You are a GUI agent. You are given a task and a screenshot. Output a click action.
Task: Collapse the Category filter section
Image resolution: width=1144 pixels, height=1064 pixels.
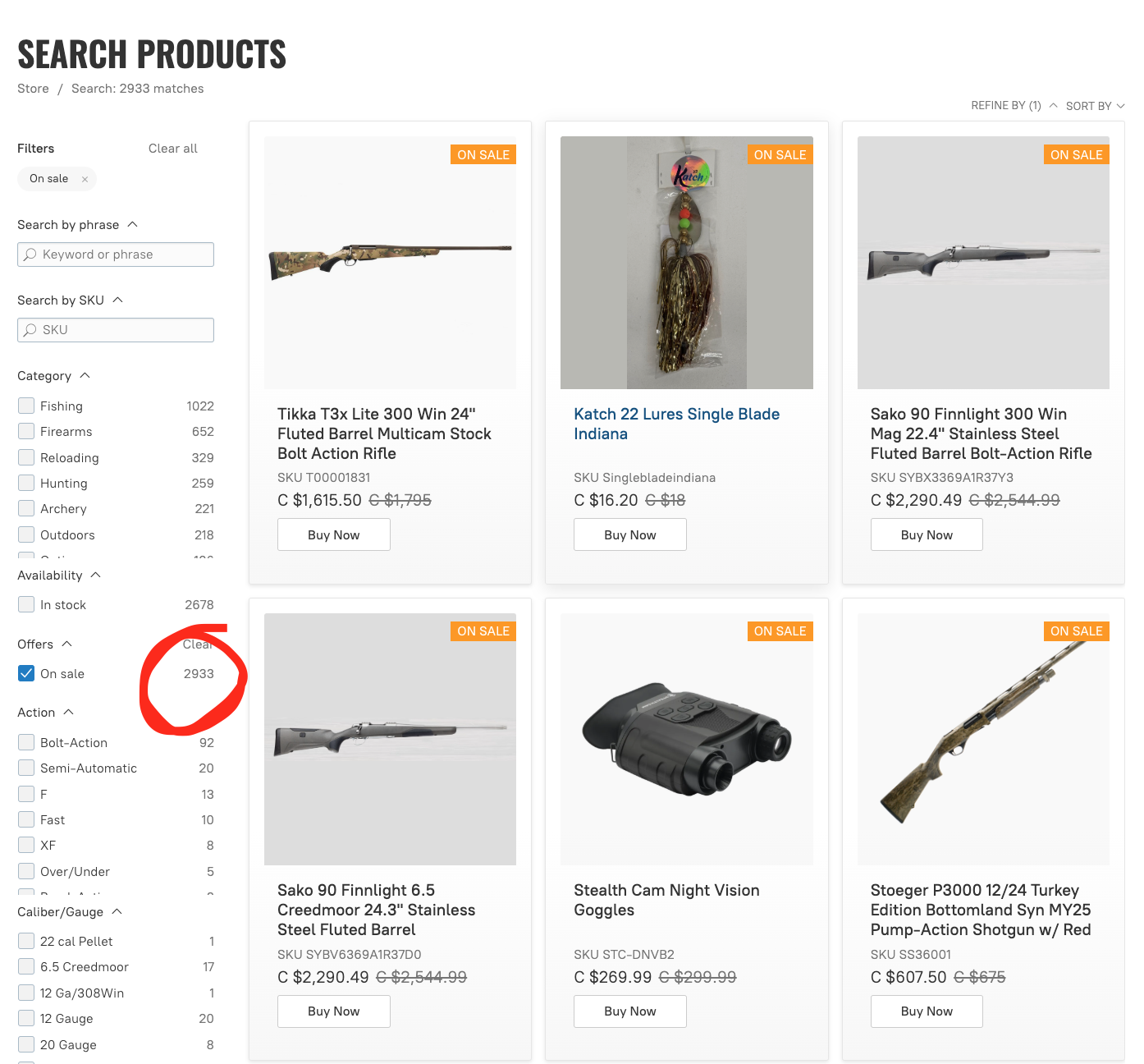pyautogui.click(x=85, y=375)
